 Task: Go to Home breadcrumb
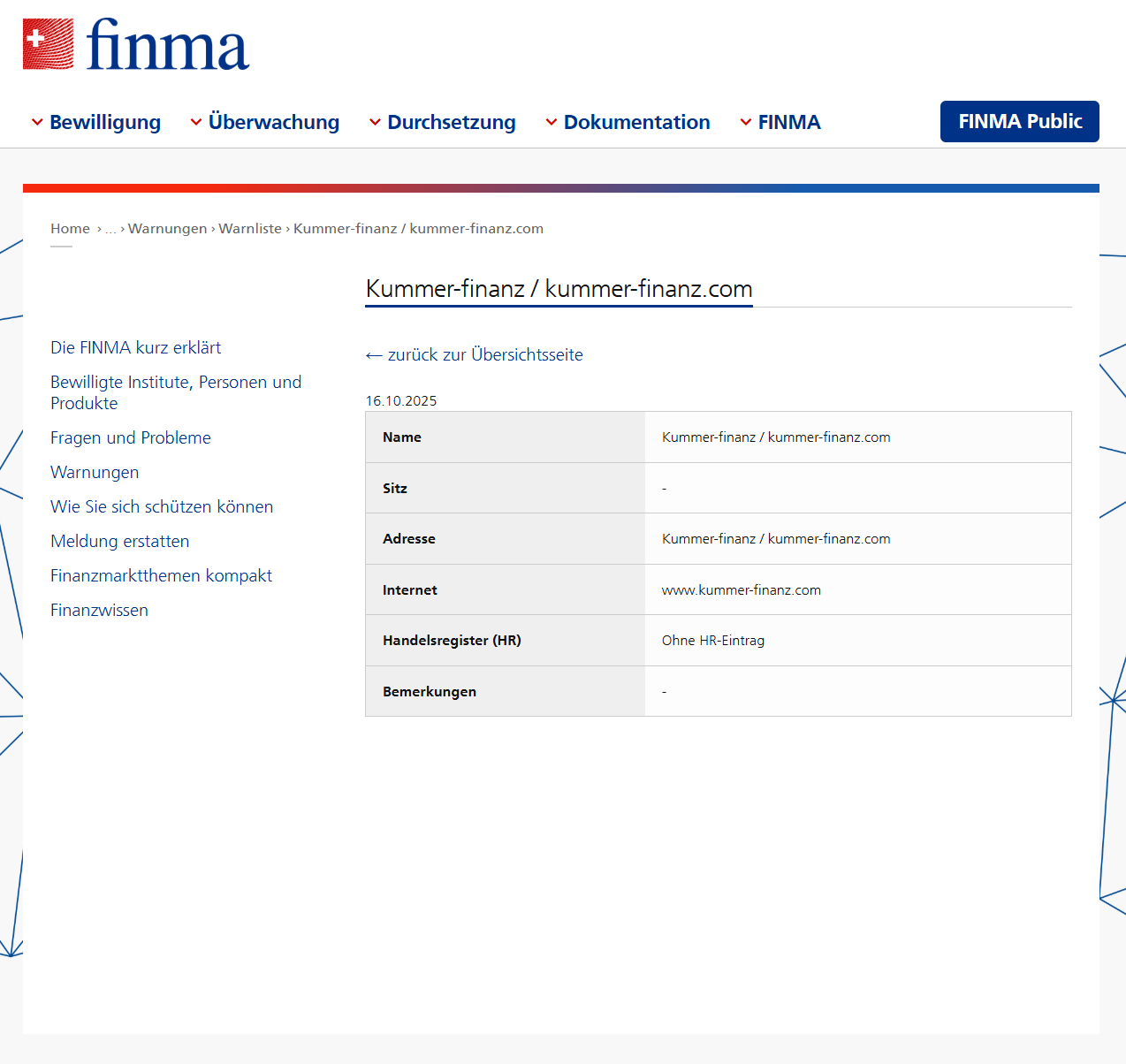(70, 228)
